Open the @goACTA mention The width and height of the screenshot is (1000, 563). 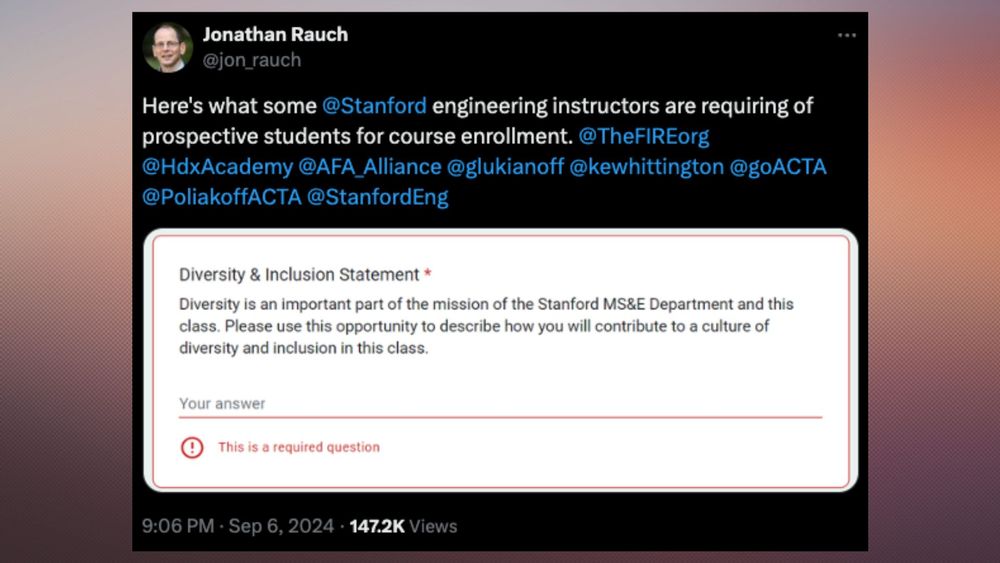778,167
